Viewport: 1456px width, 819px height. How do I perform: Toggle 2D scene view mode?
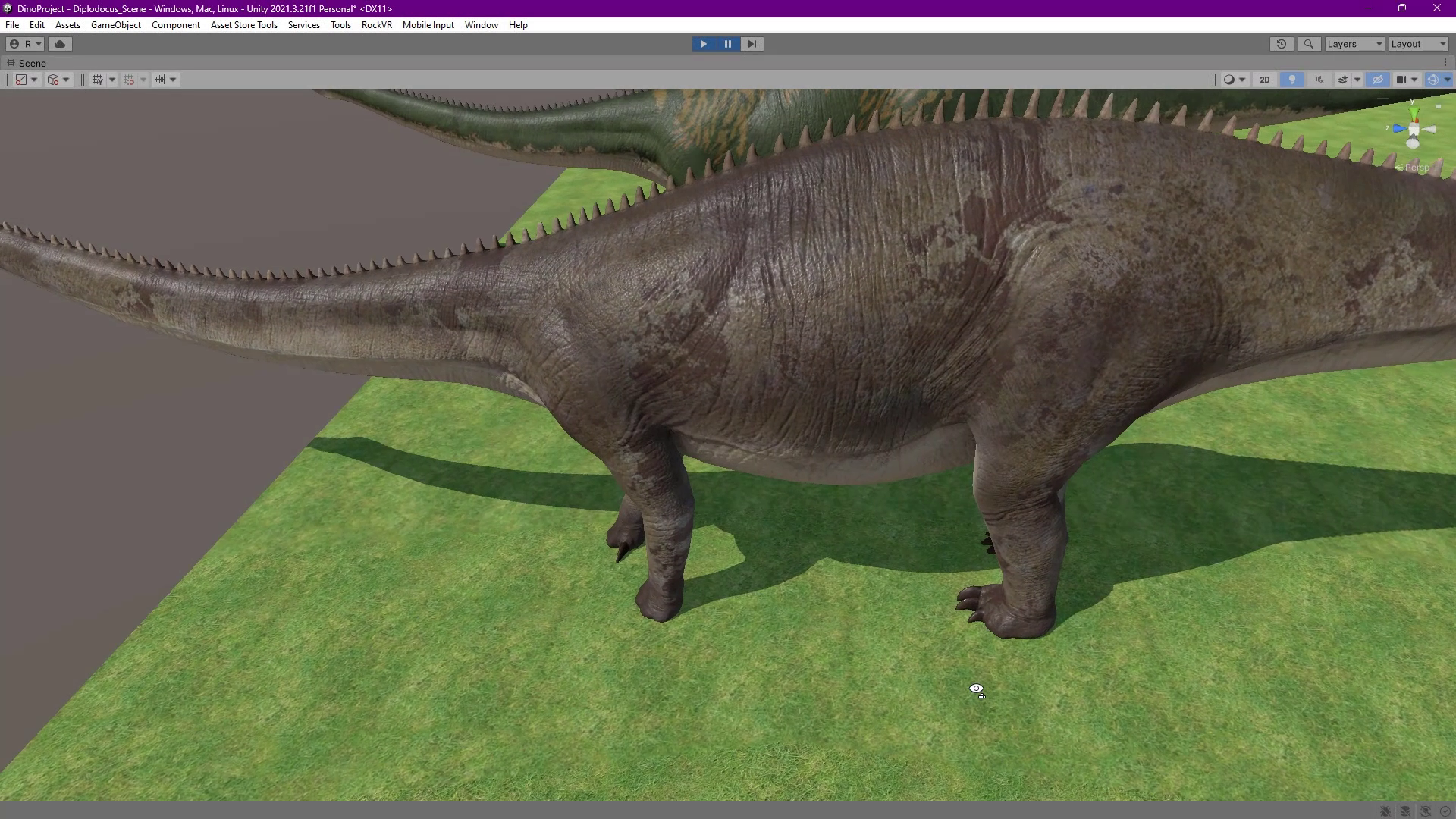pos(1264,80)
